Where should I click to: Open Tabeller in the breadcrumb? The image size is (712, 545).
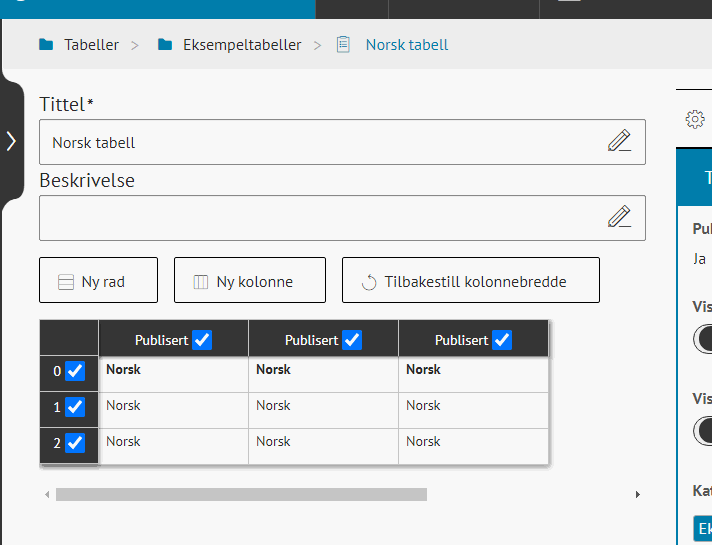91,45
